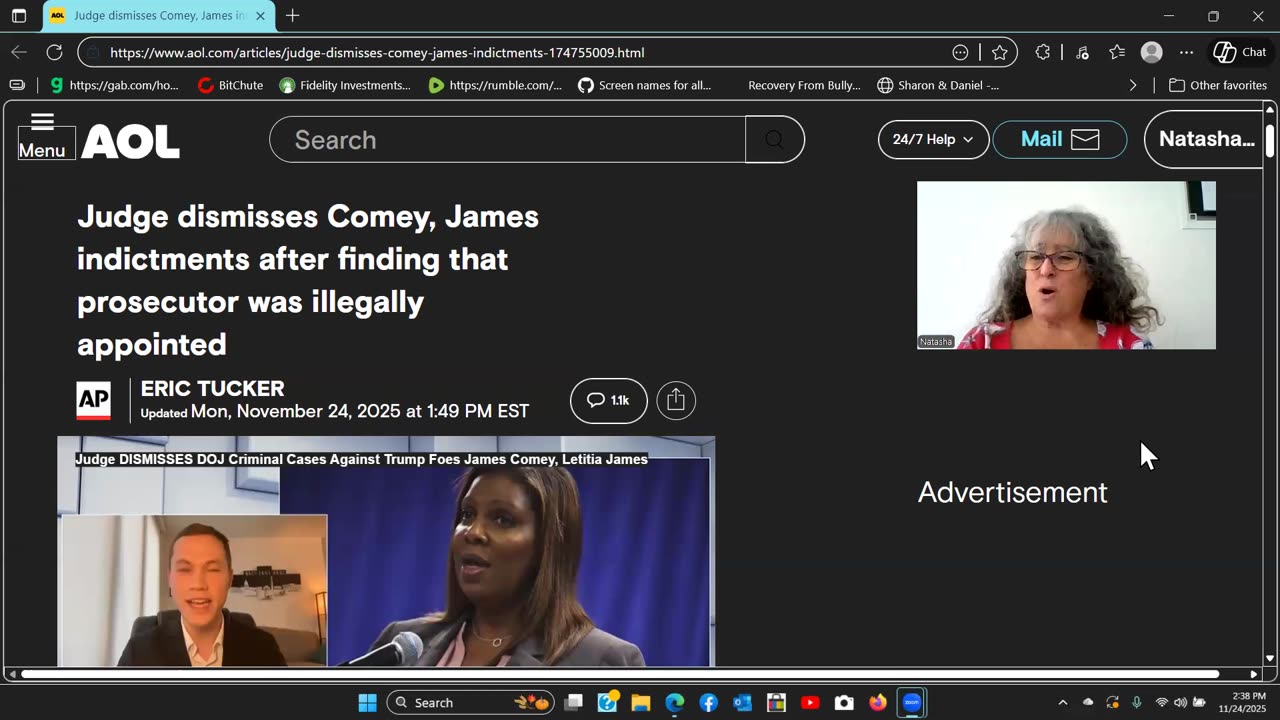The height and width of the screenshot is (720, 1280).
Task: Click the address bar URL
Action: 377,52
